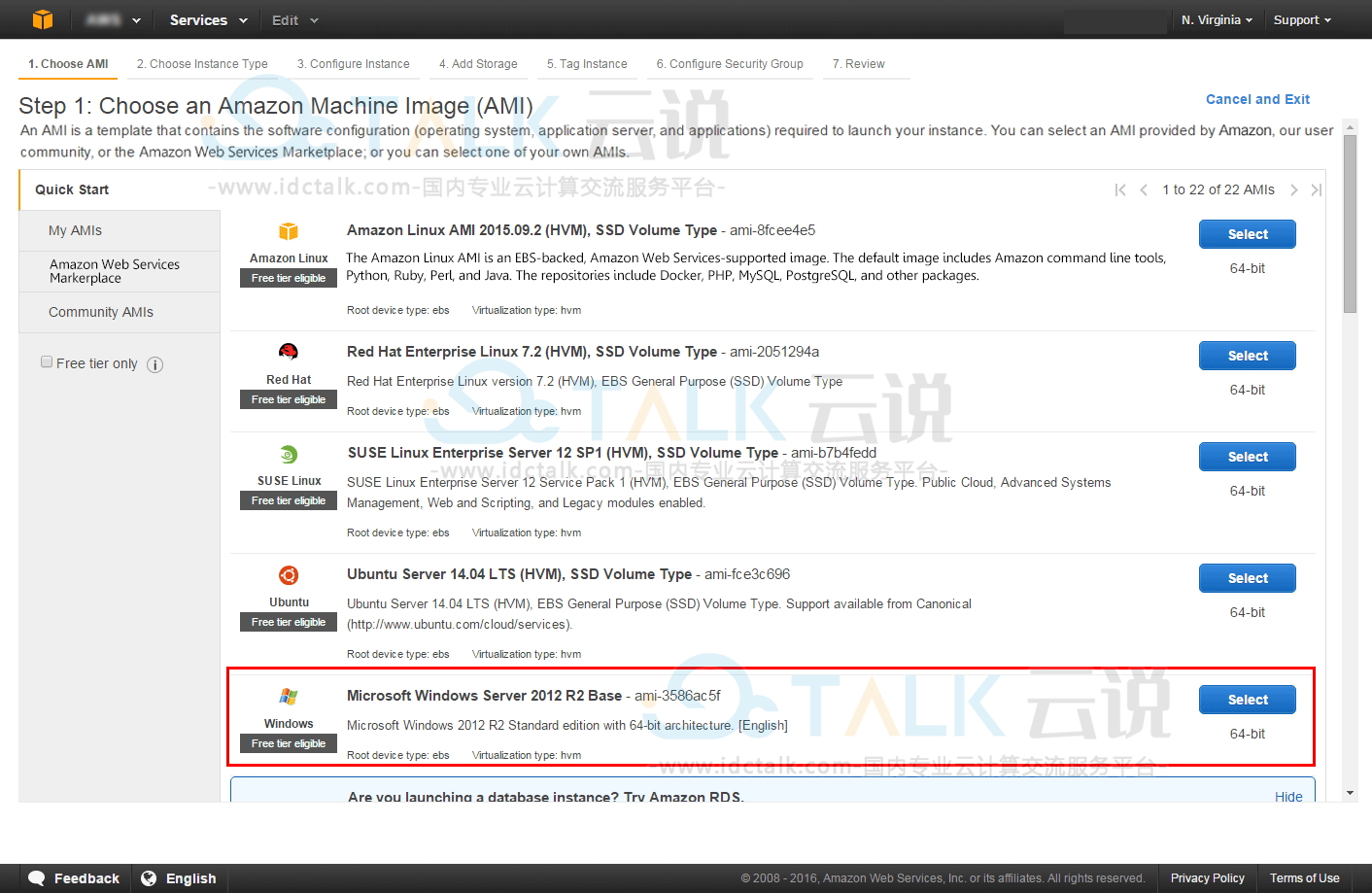
Task: Click the globe icon next to English
Action: click(x=149, y=878)
